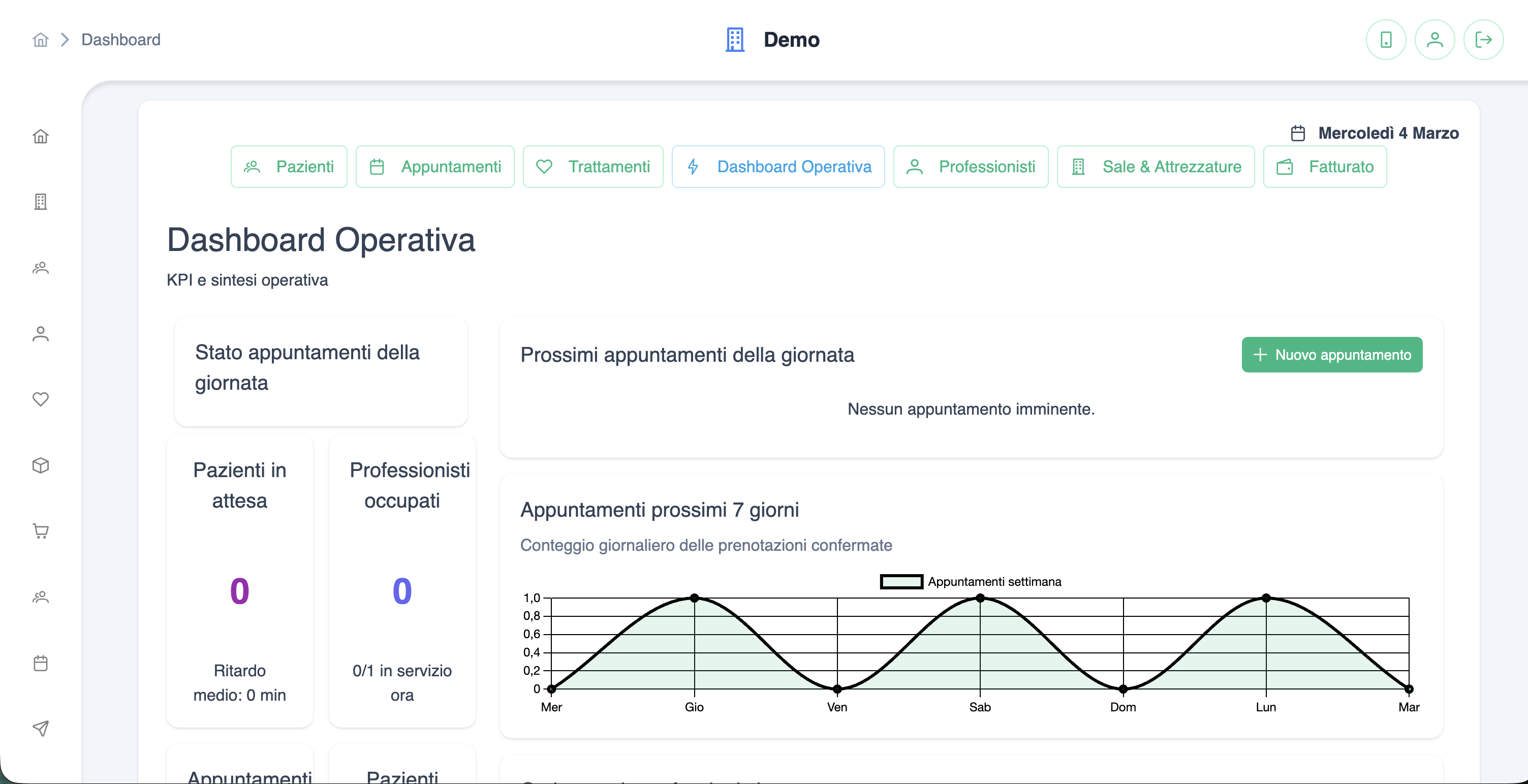
Task: Click the calendar icon beside Mercoledì 4 Marzo
Action: tap(1298, 133)
